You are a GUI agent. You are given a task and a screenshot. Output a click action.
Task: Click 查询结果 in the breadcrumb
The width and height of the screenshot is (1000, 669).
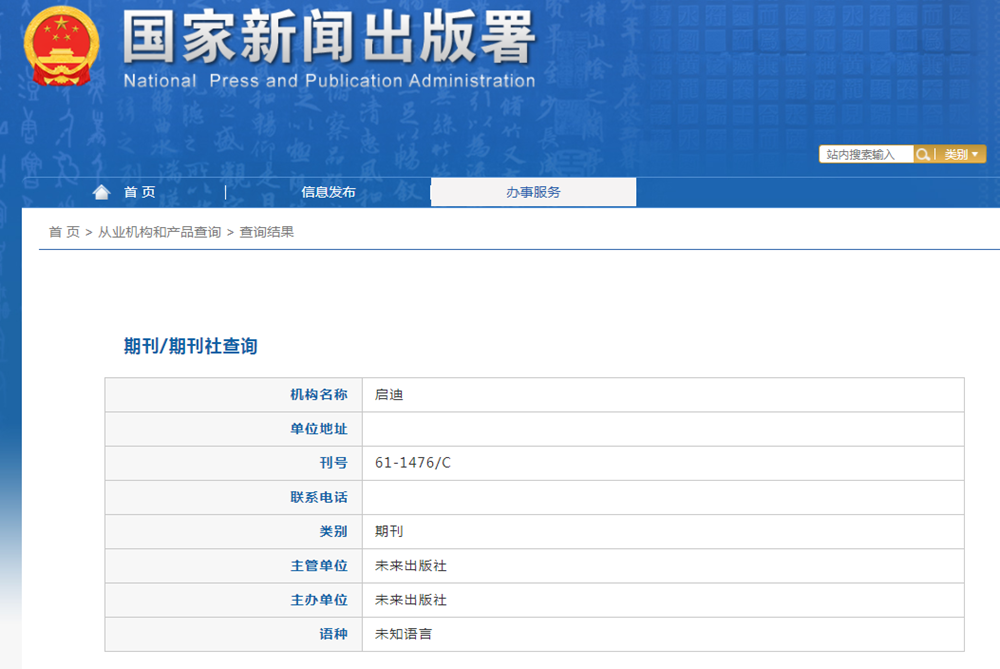point(267,232)
